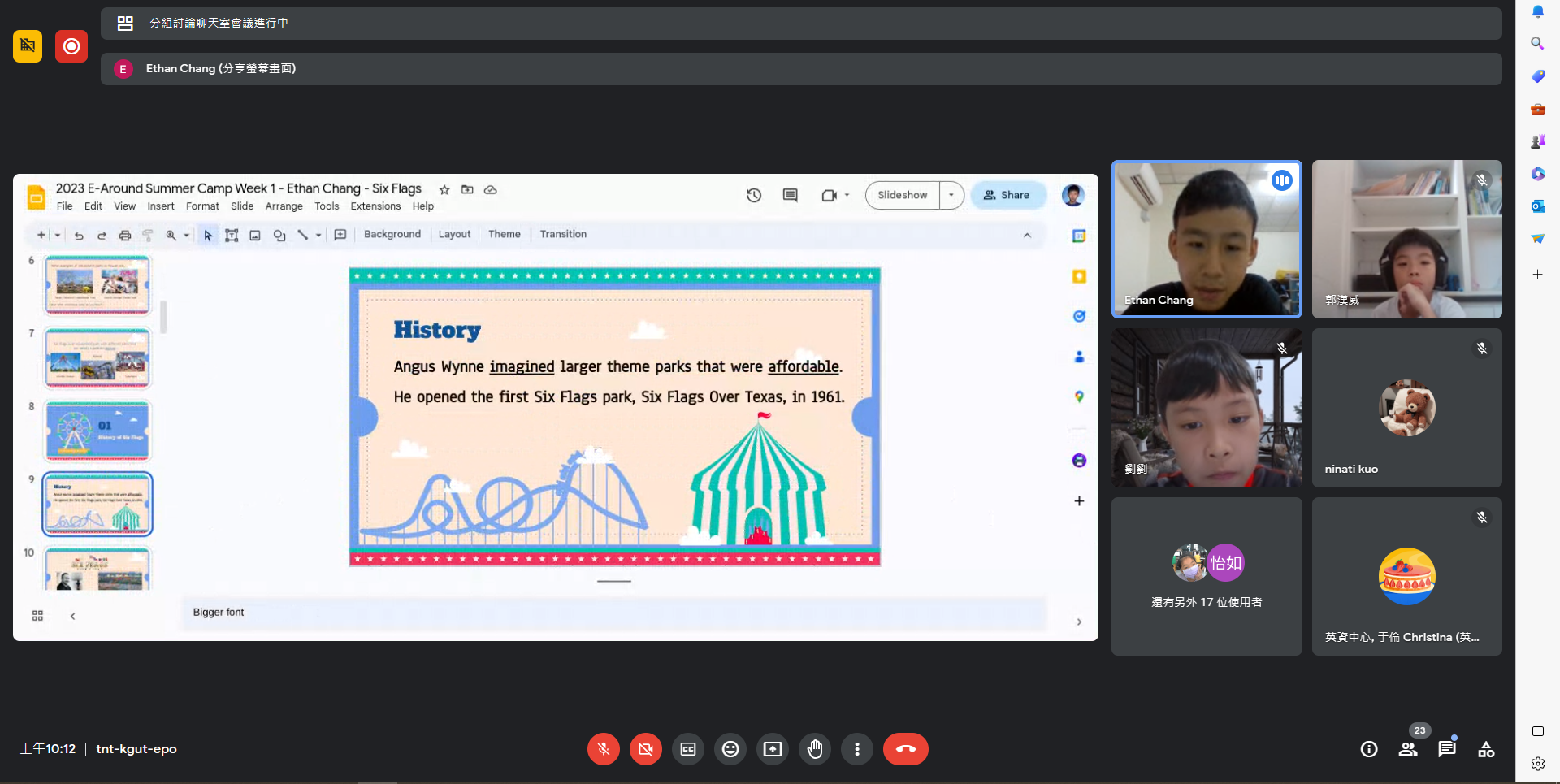The width and height of the screenshot is (1560, 784).
Task: Collapse the Slides toolbar with chevron
Action: (x=1027, y=235)
